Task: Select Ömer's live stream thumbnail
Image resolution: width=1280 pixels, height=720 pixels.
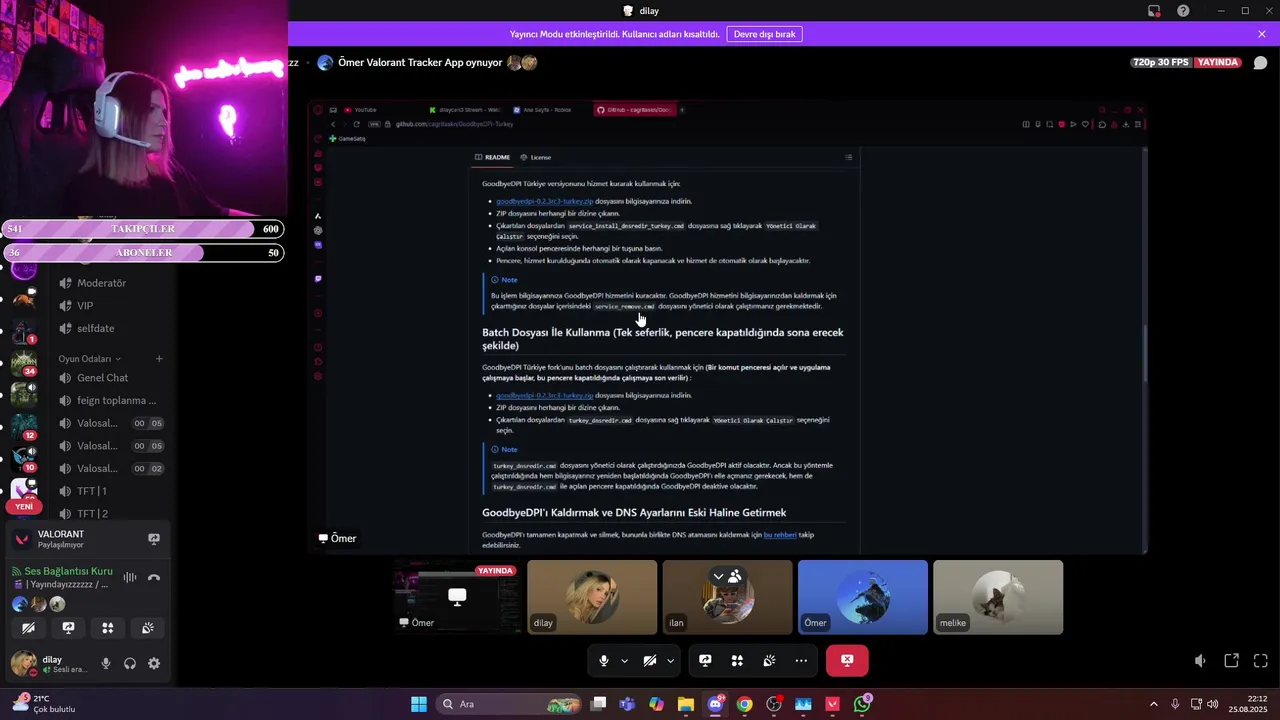Action: (457, 597)
